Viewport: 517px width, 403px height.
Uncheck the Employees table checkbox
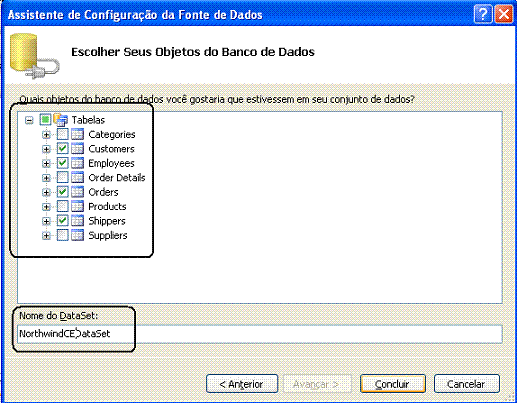pos(62,163)
